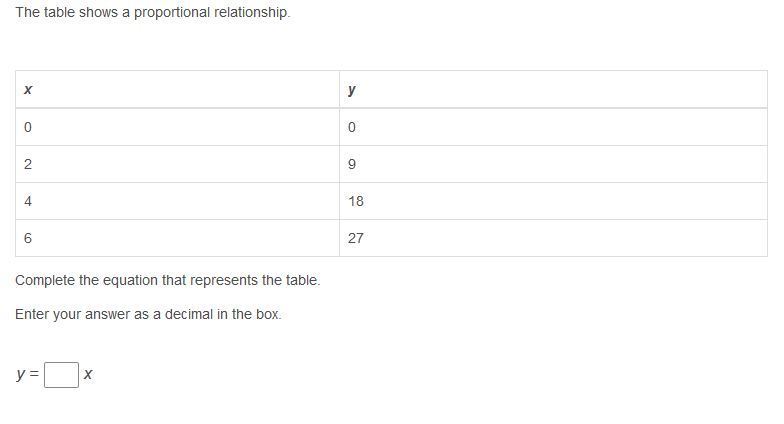This screenshot has height=424, width=784.
Task: Click "Enter your answer" instruction line
Action: [x=148, y=314]
